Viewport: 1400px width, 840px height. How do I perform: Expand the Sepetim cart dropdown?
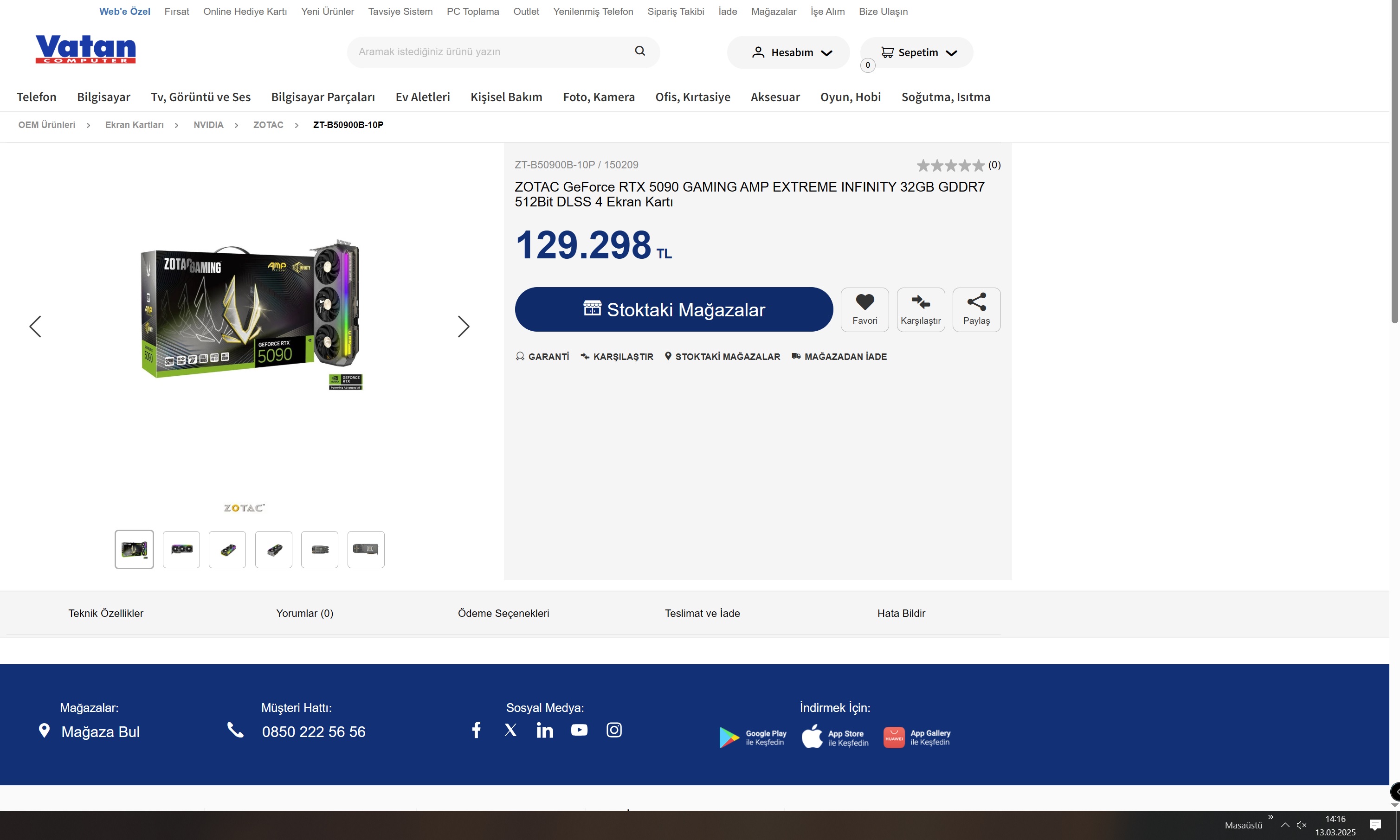pos(917,52)
